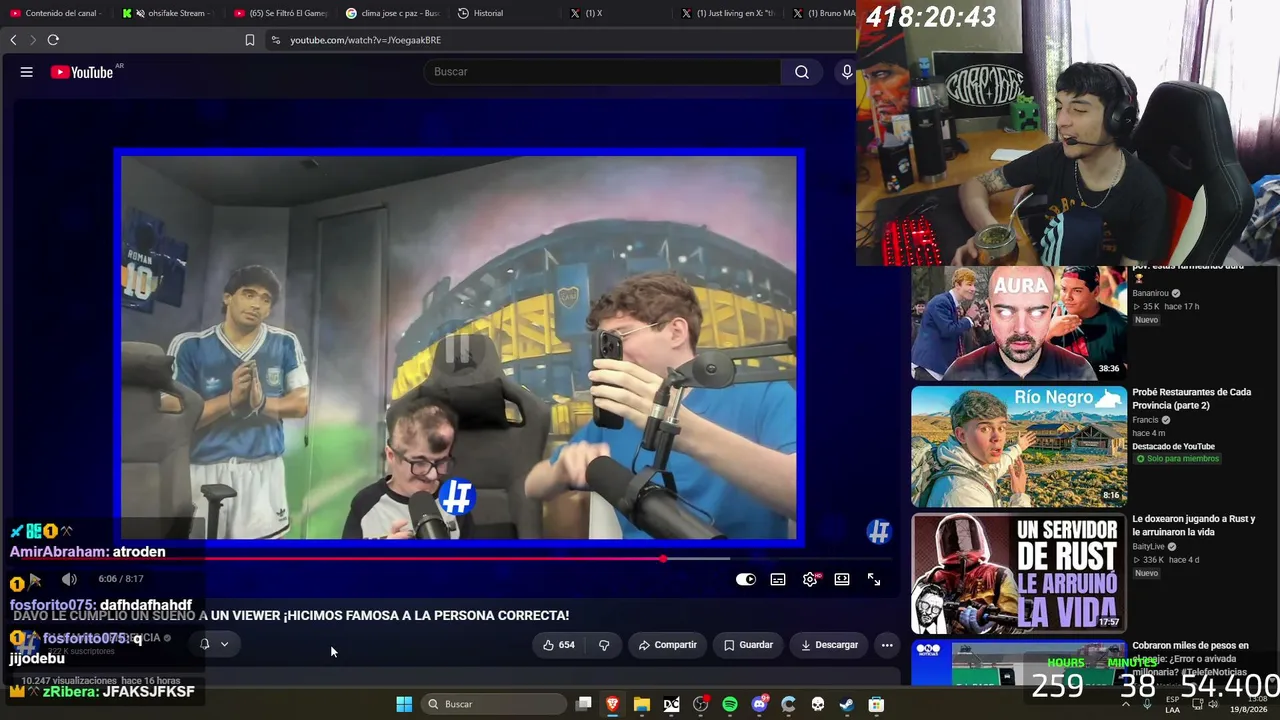Viewport: 1280px width, 720px height.
Task: Open Spotify from the taskbar
Action: tap(730, 704)
